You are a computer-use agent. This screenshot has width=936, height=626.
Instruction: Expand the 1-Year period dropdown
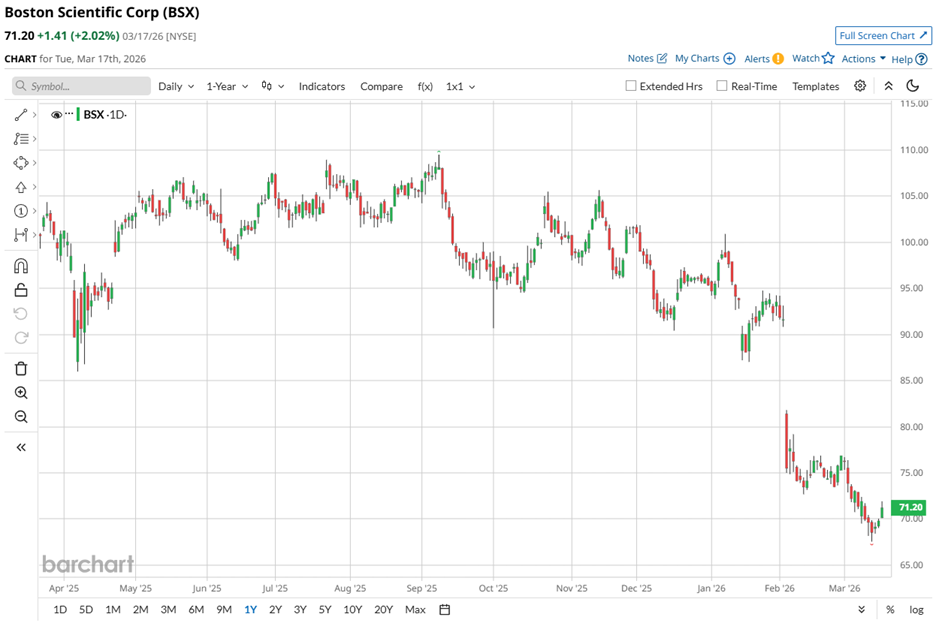227,86
